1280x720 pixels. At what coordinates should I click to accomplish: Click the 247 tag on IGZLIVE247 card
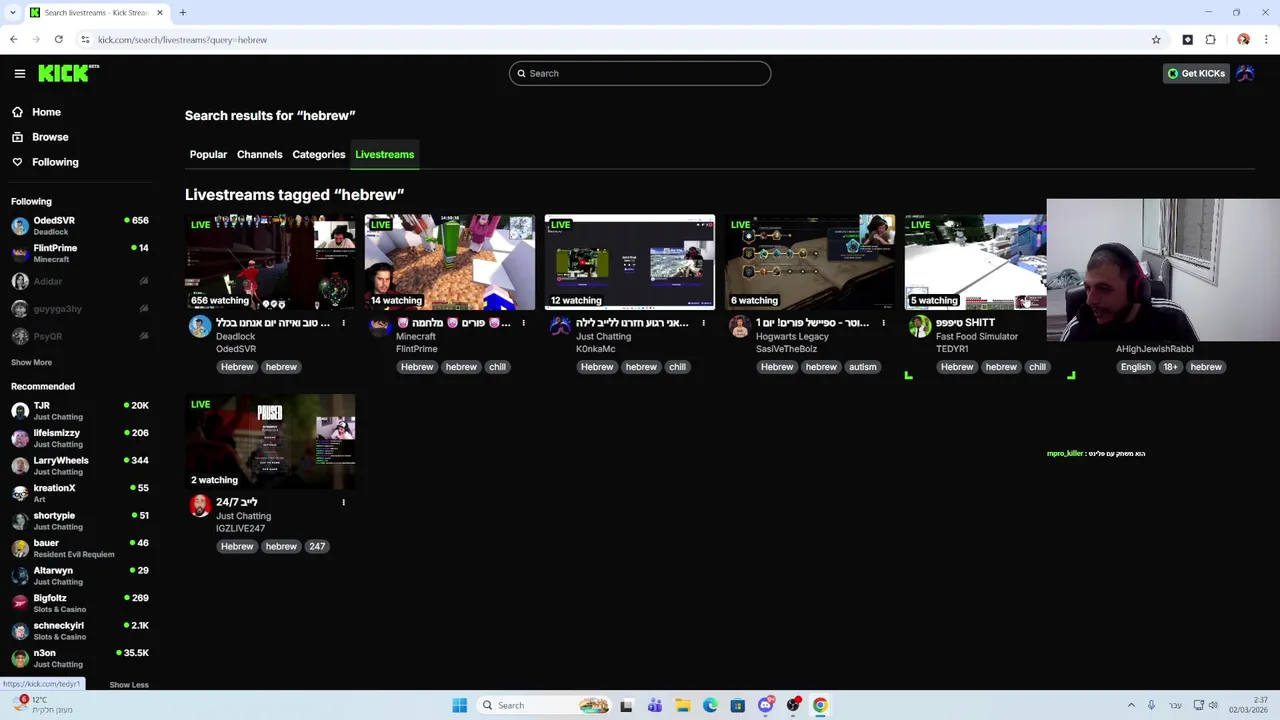coord(317,547)
